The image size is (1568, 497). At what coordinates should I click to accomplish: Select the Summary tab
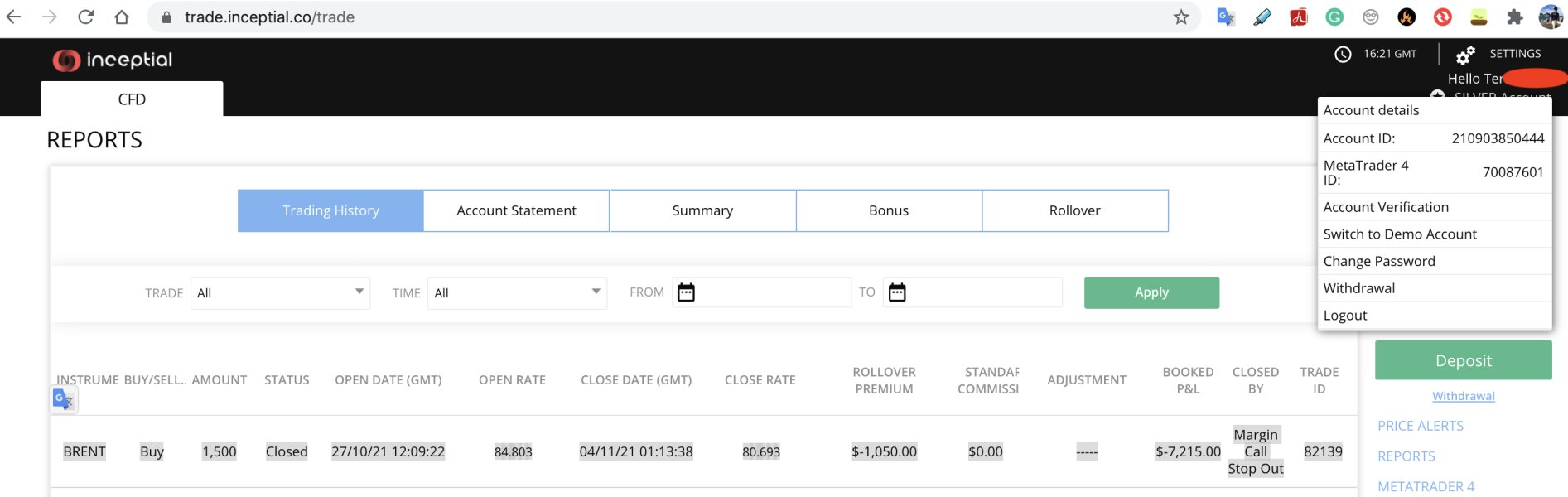pyautogui.click(x=702, y=210)
